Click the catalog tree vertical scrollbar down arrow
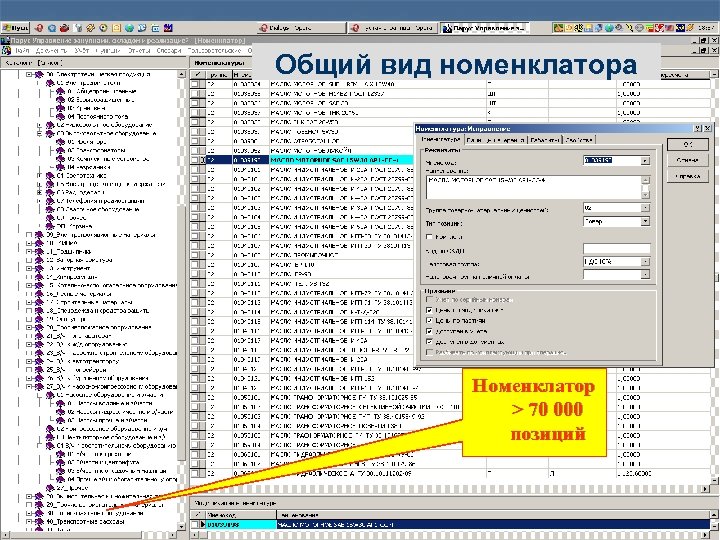The image size is (720, 540). coord(181,526)
